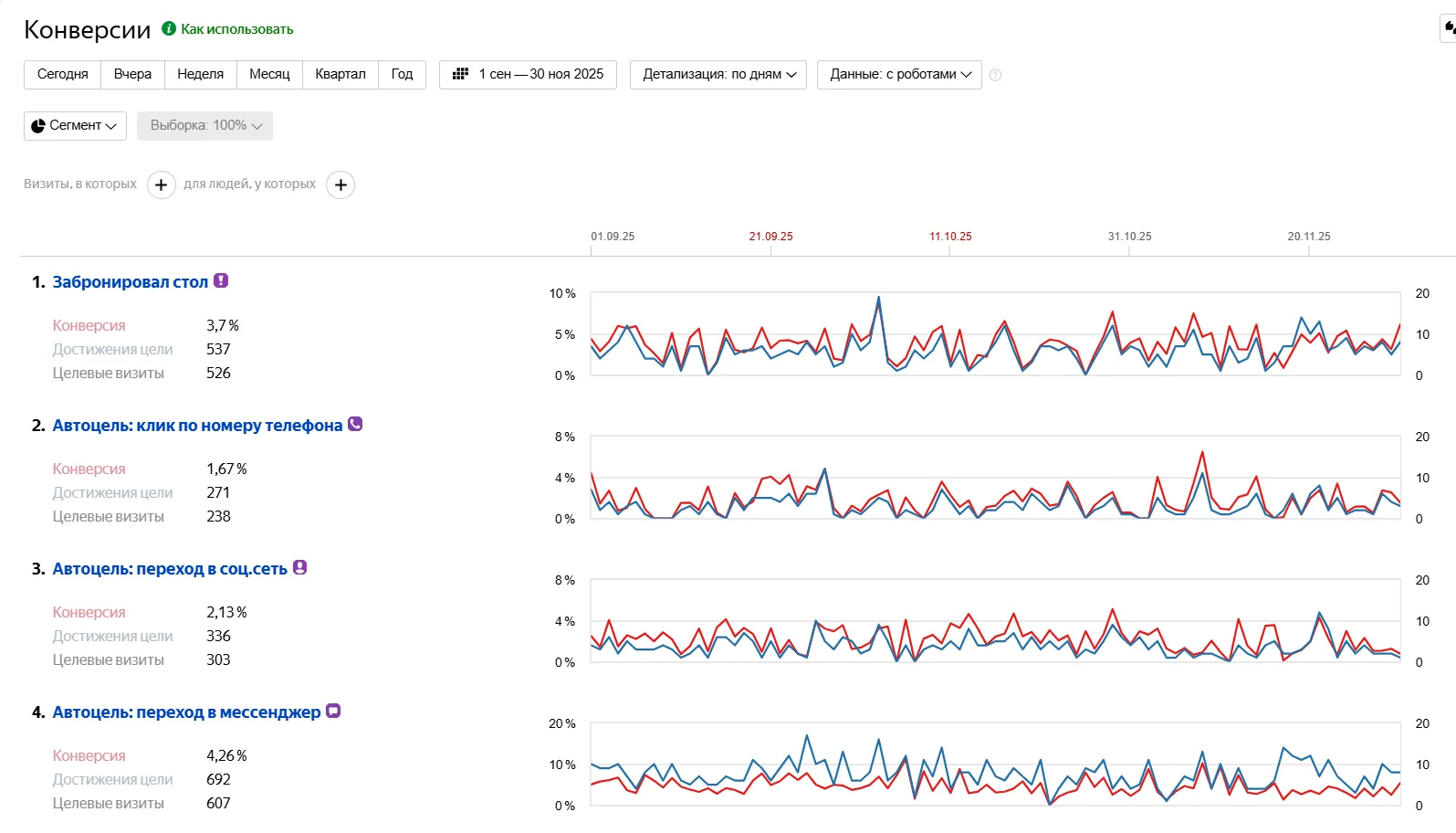The width and height of the screenshot is (1456, 833).
Task: Click the 21.09.25 timeline date marker
Action: coord(770,237)
